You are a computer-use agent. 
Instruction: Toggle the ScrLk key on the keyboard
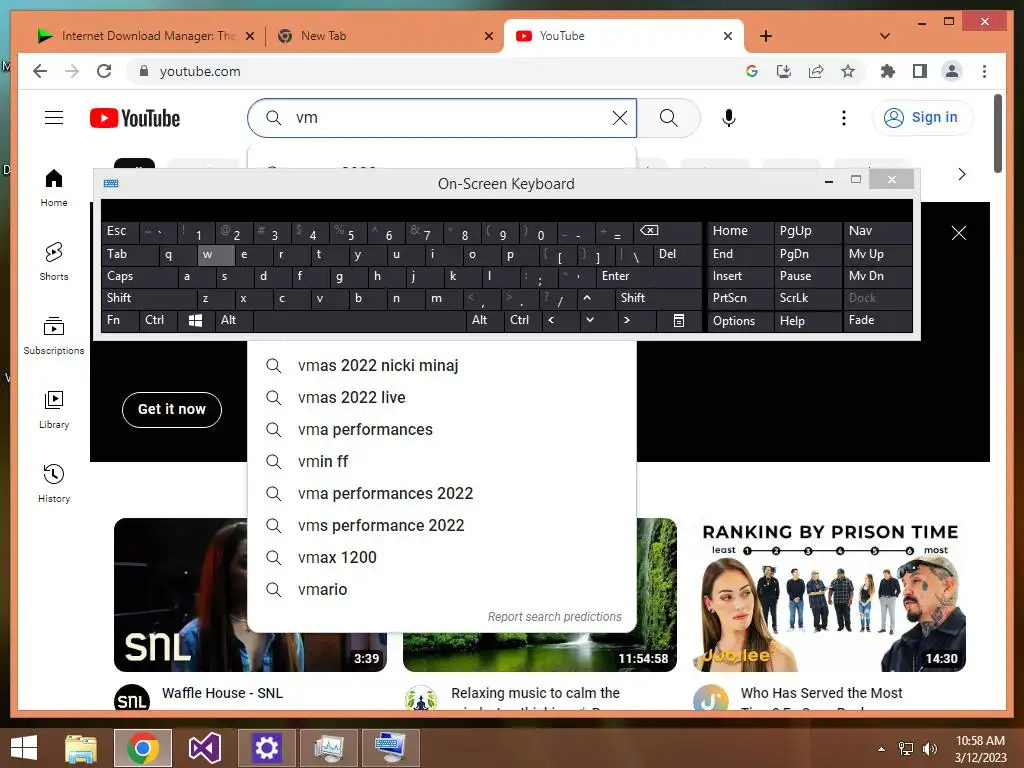[x=808, y=298]
